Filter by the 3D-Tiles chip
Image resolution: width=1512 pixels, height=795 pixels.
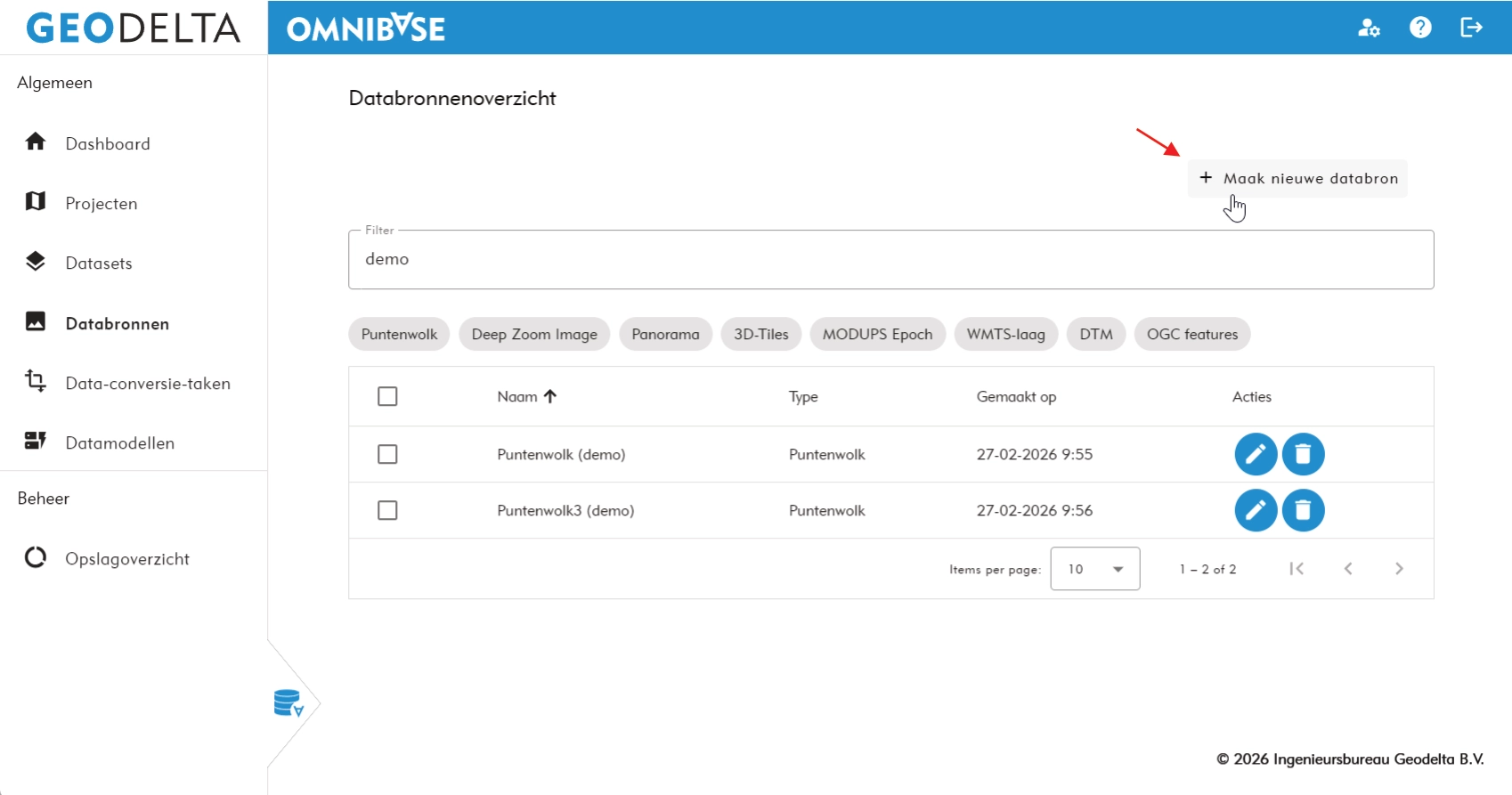760,335
